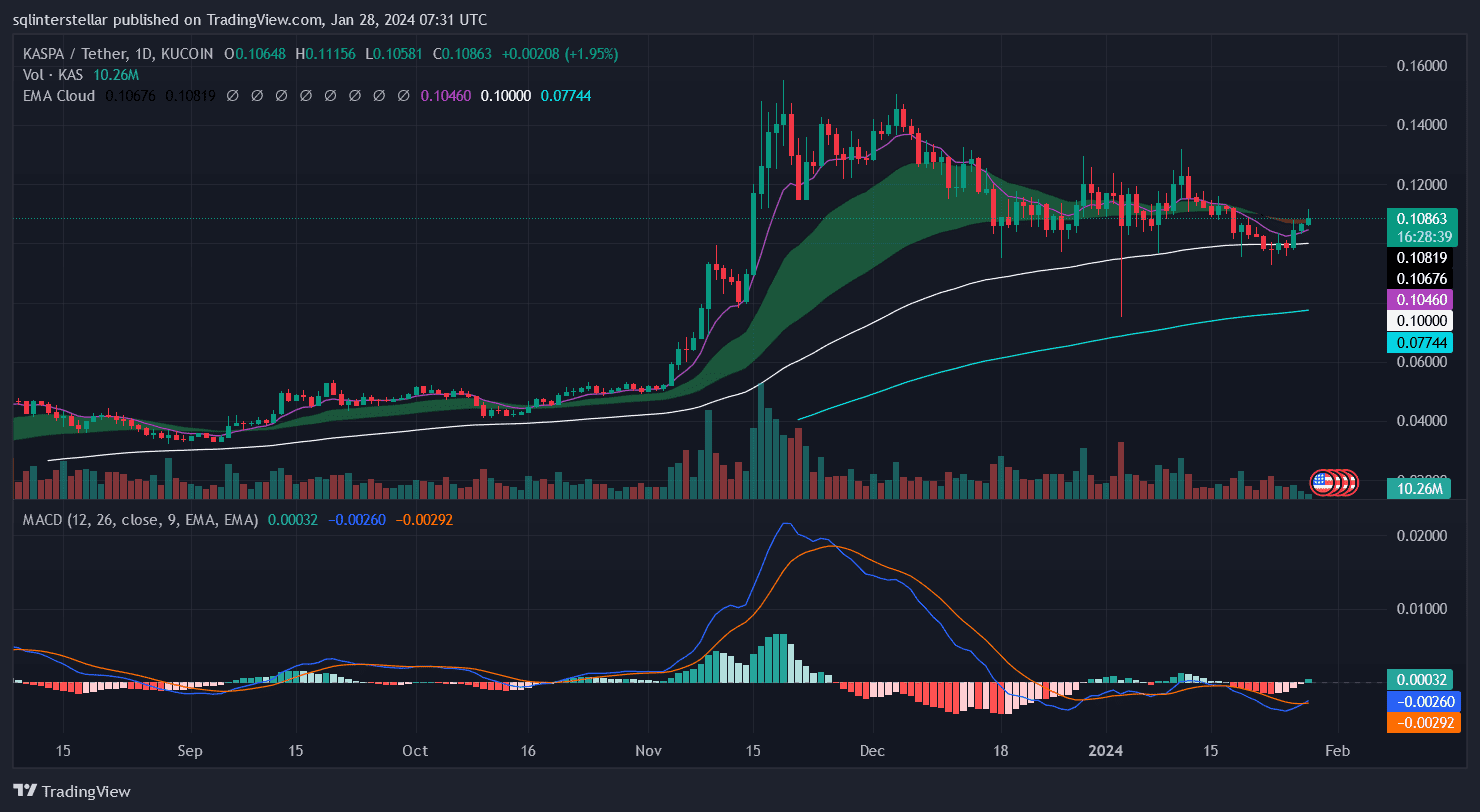
Task: Click the Dec label on the time axis
Action: [871, 750]
